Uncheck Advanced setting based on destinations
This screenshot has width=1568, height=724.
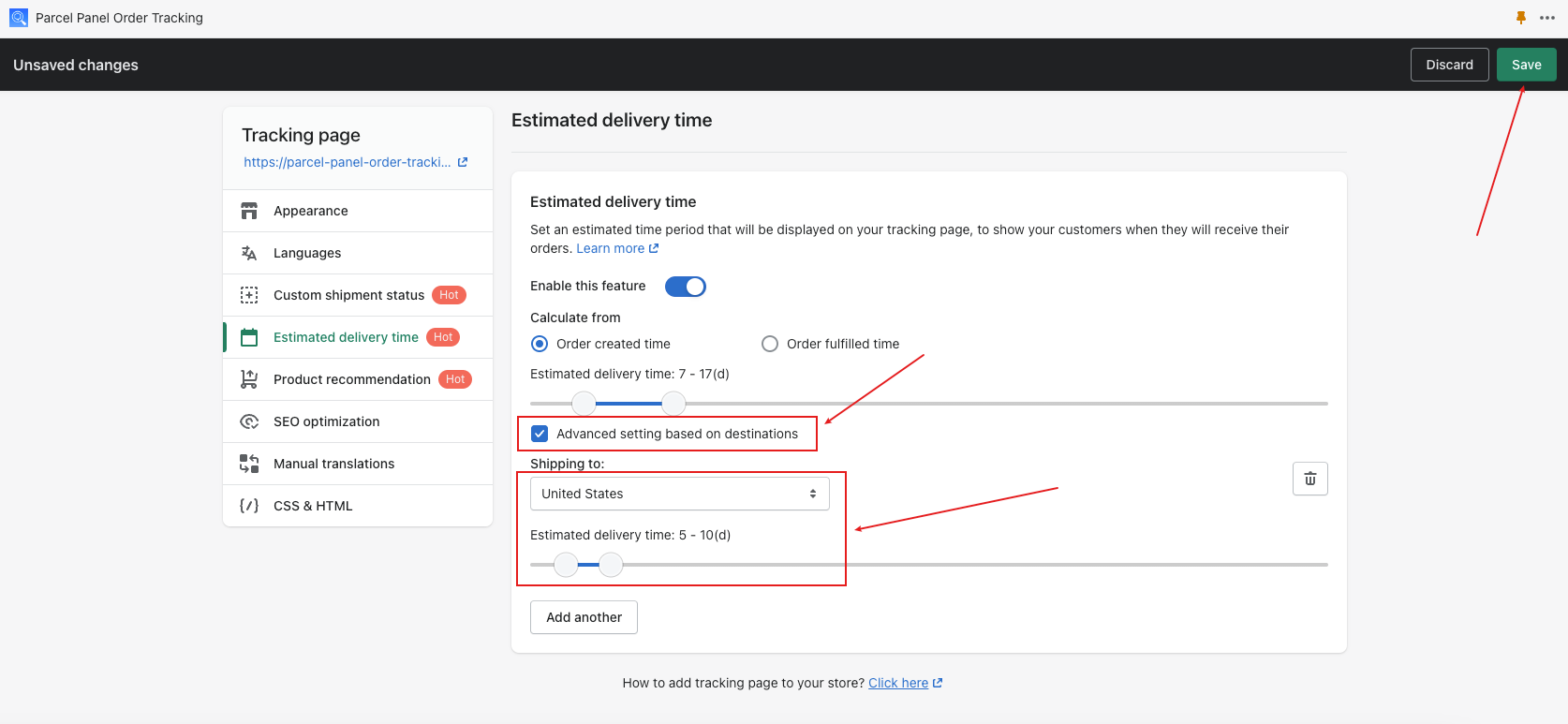coord(540,434)
